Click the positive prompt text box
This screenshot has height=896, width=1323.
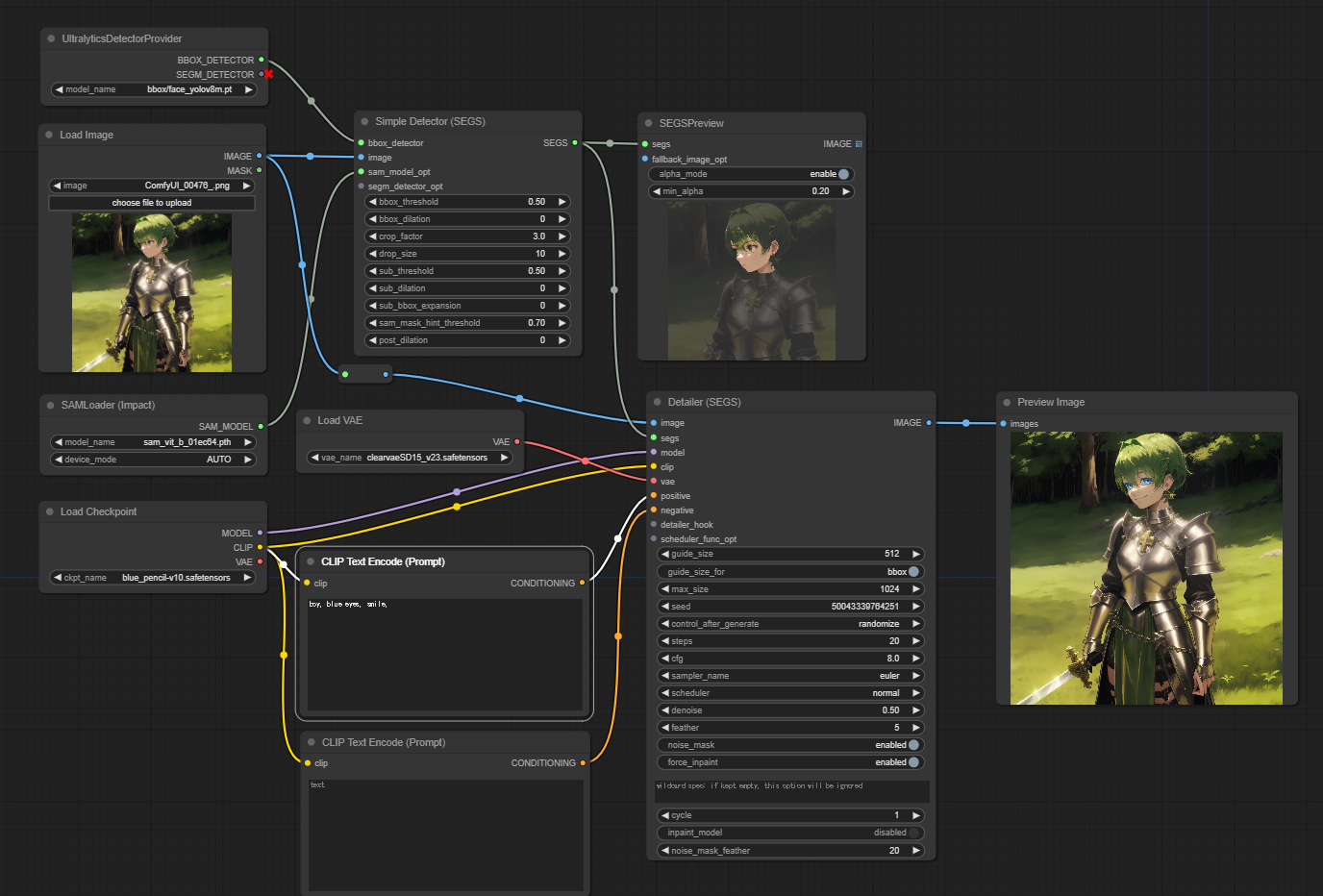[444, 654]
